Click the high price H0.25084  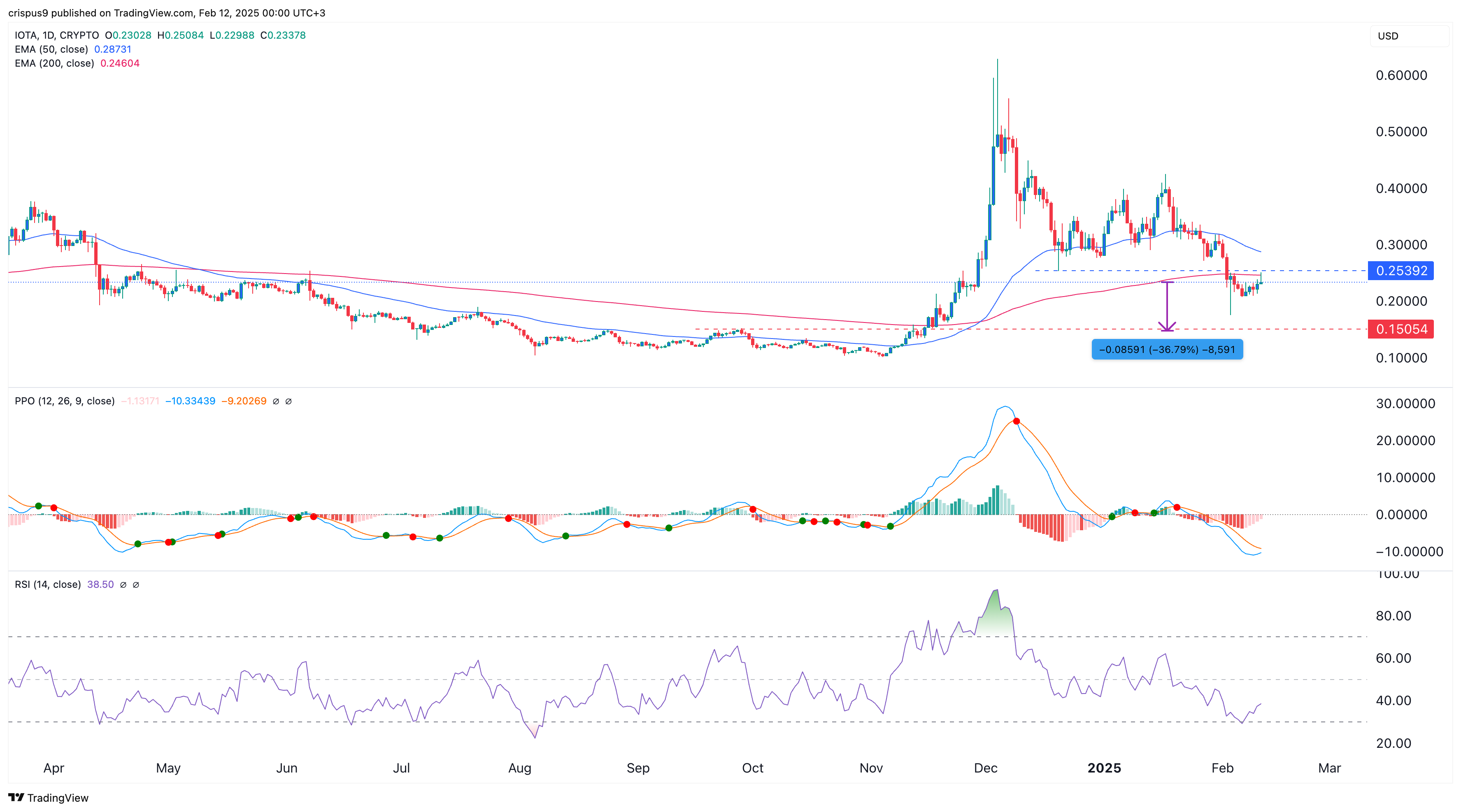pos(180,35)
